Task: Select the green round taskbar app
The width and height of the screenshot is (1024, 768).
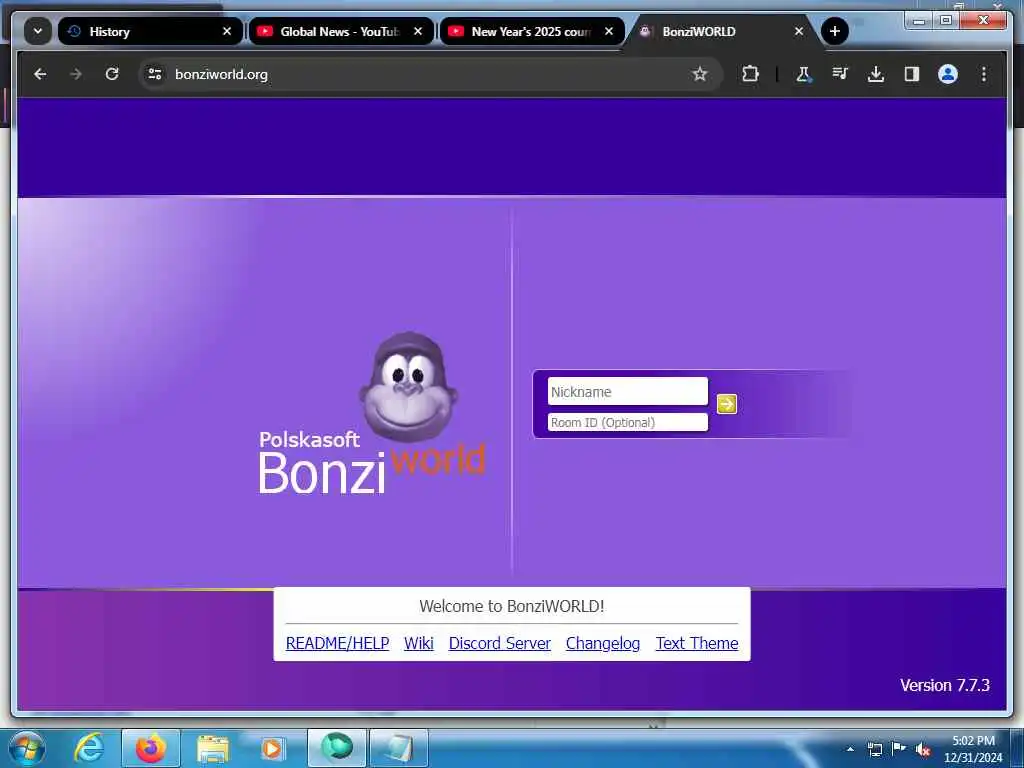Action: (x=337, y=748)
